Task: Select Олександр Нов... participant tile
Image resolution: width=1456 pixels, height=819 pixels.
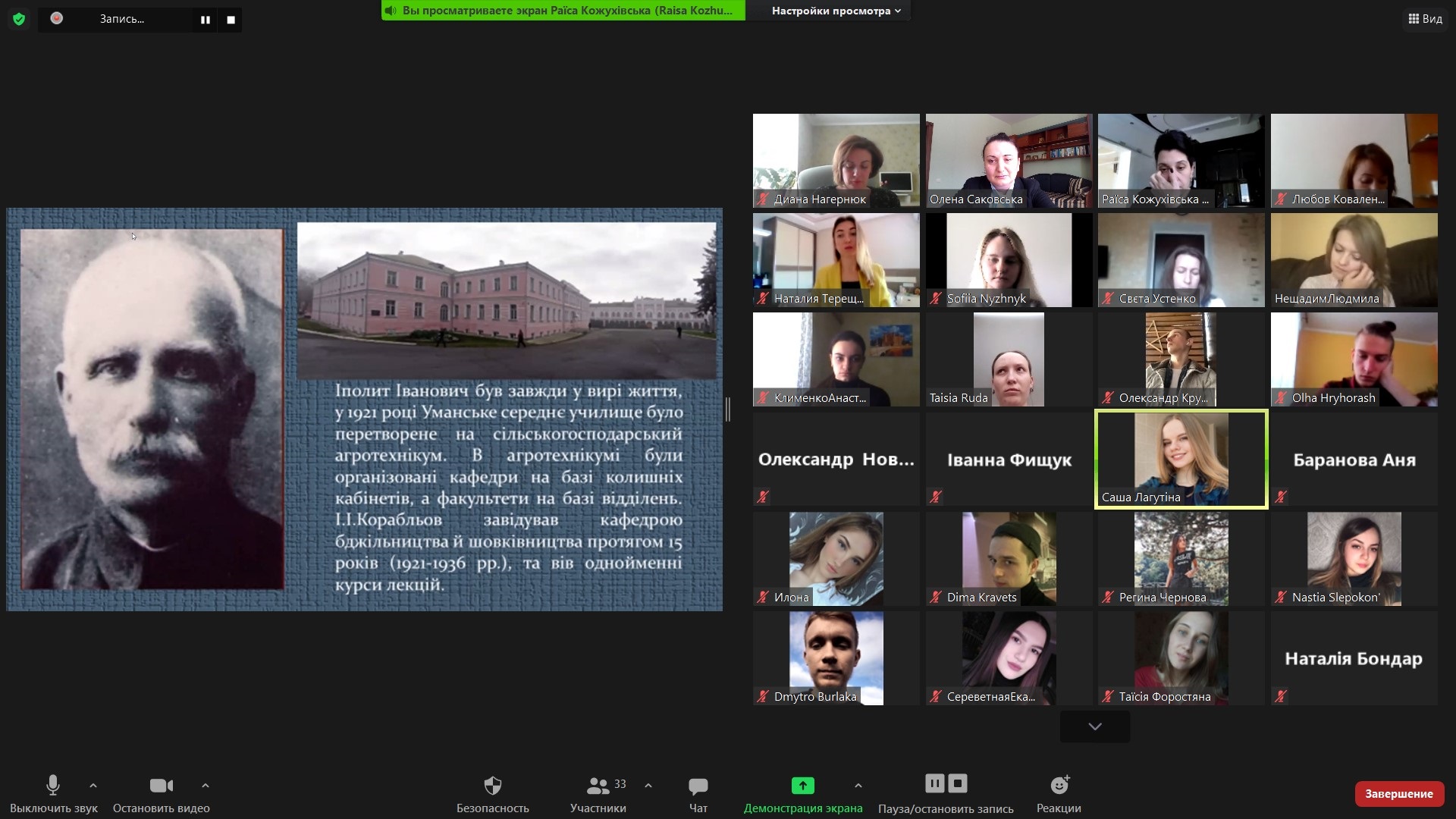Action: point(836,460)
